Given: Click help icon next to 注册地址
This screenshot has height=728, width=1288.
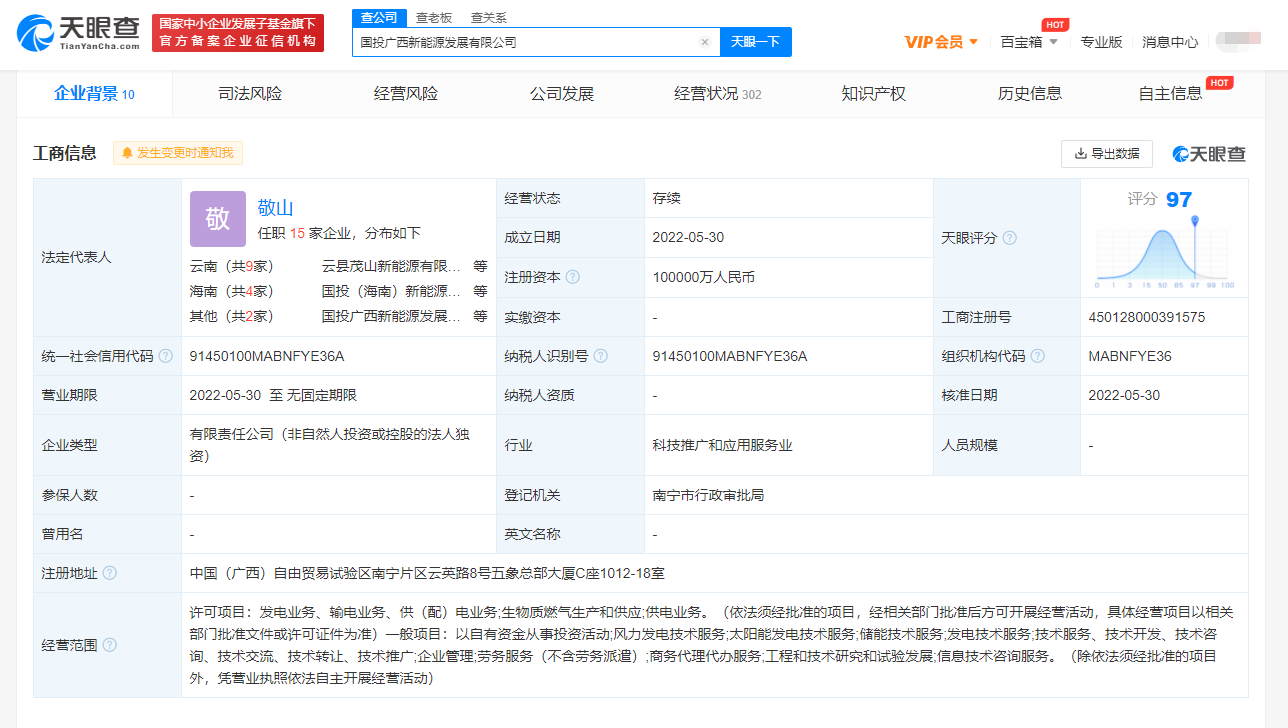Looking at the screenshot, I should click(110, 573).
